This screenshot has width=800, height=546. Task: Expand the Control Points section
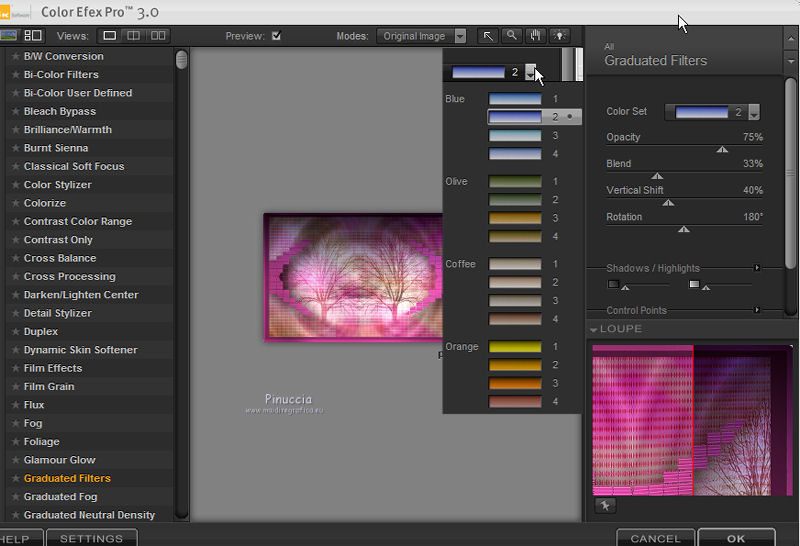pos(757,311)
